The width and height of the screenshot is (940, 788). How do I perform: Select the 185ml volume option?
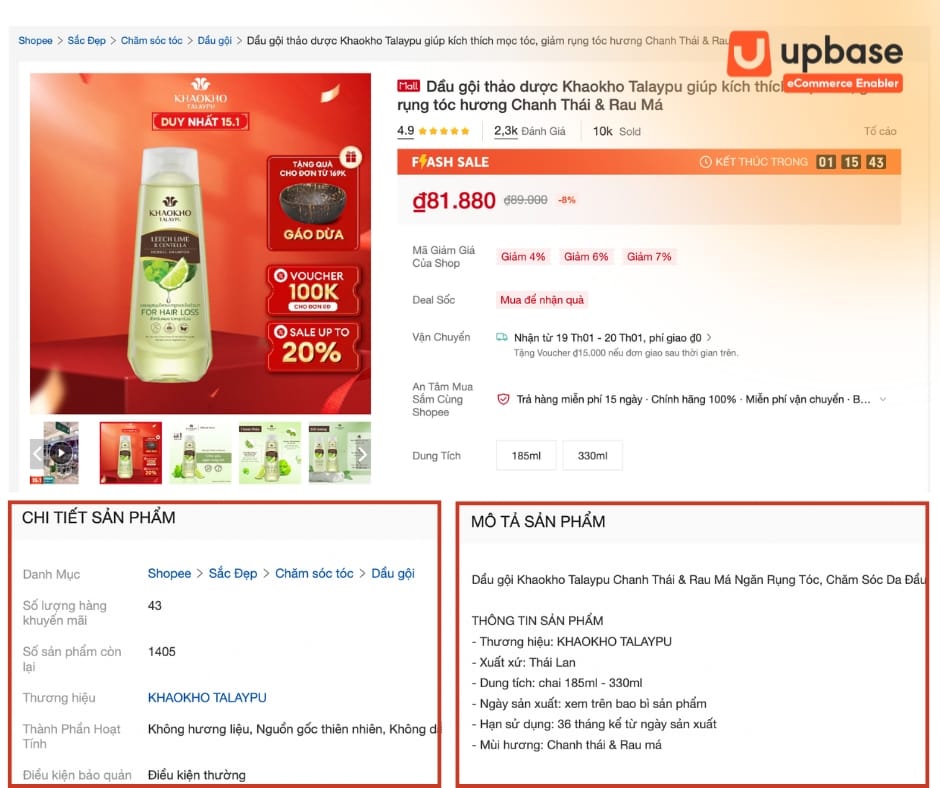click(x=526, y=456)
